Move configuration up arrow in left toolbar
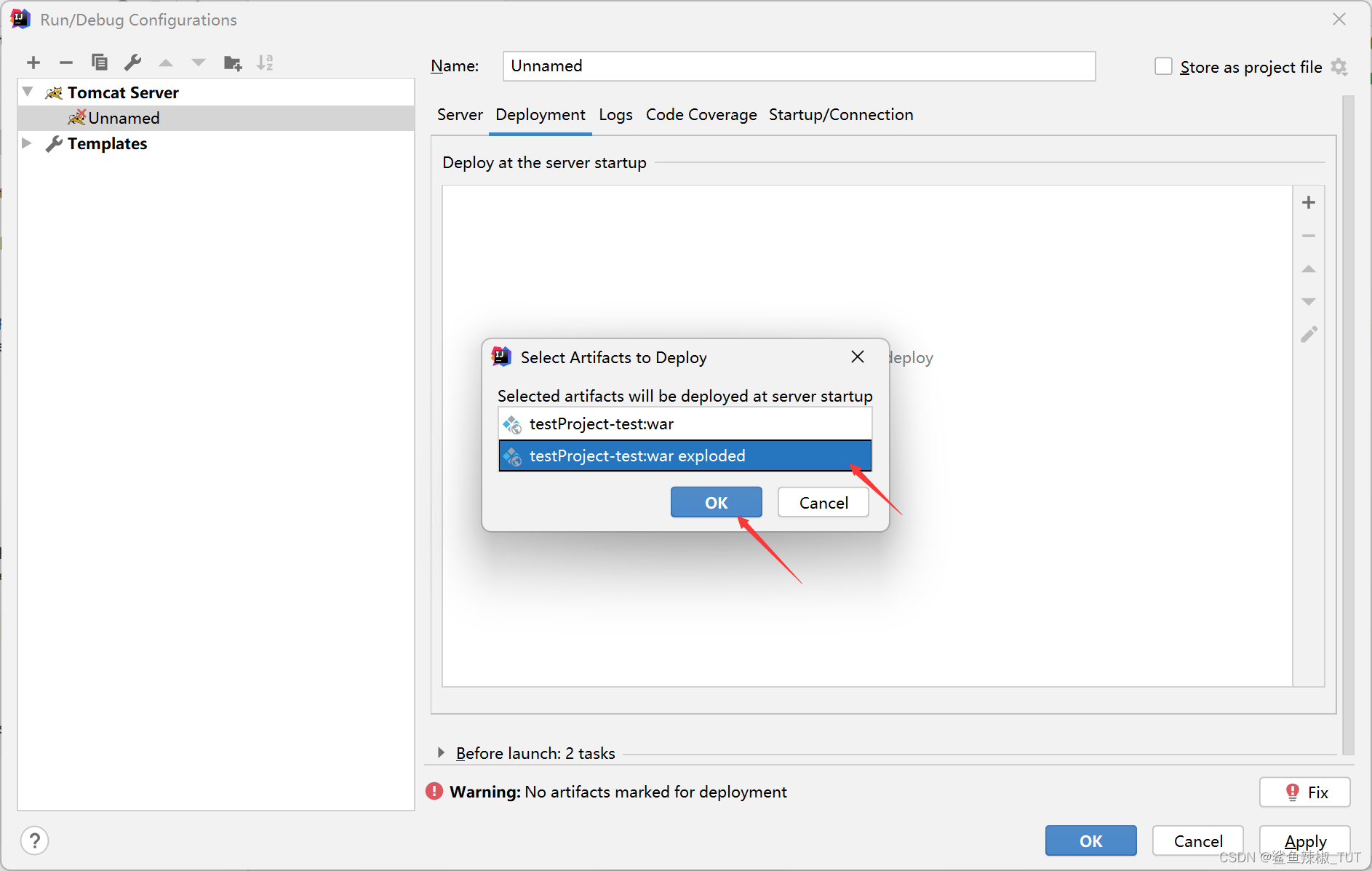The image size is (1372, 871). [x=166, y=63]
